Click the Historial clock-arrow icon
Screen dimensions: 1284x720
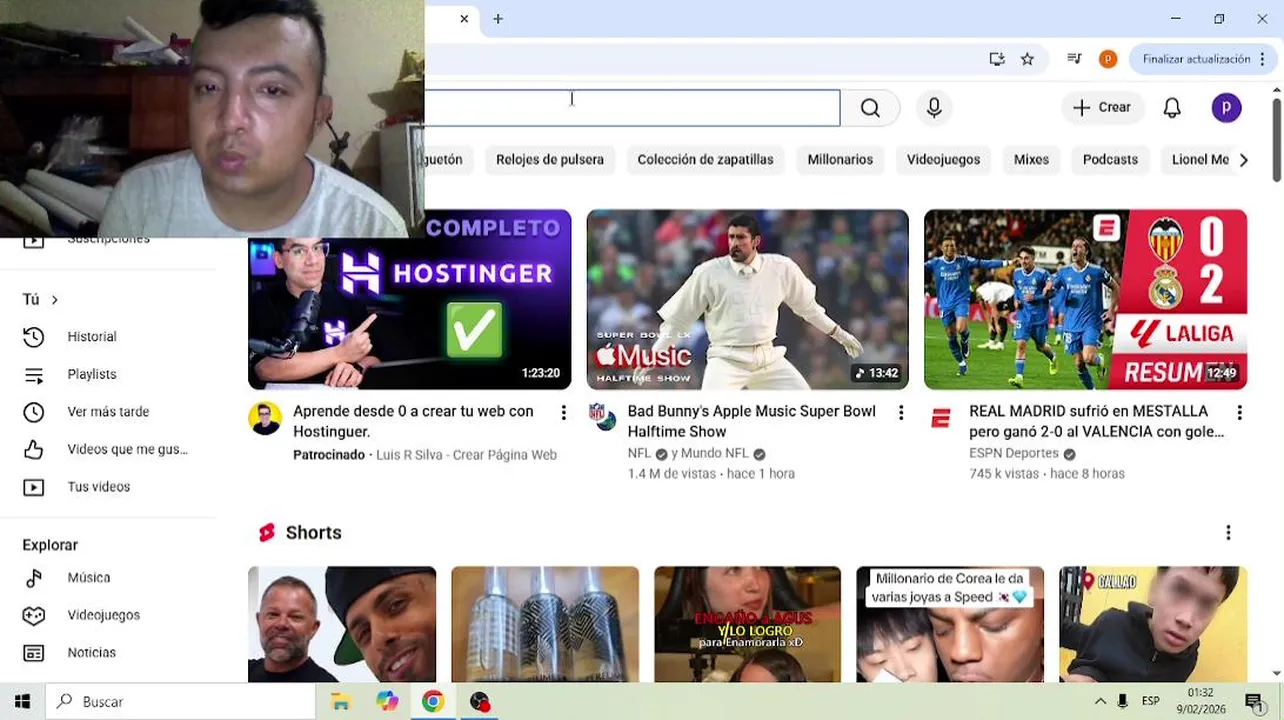coord(34,337)
